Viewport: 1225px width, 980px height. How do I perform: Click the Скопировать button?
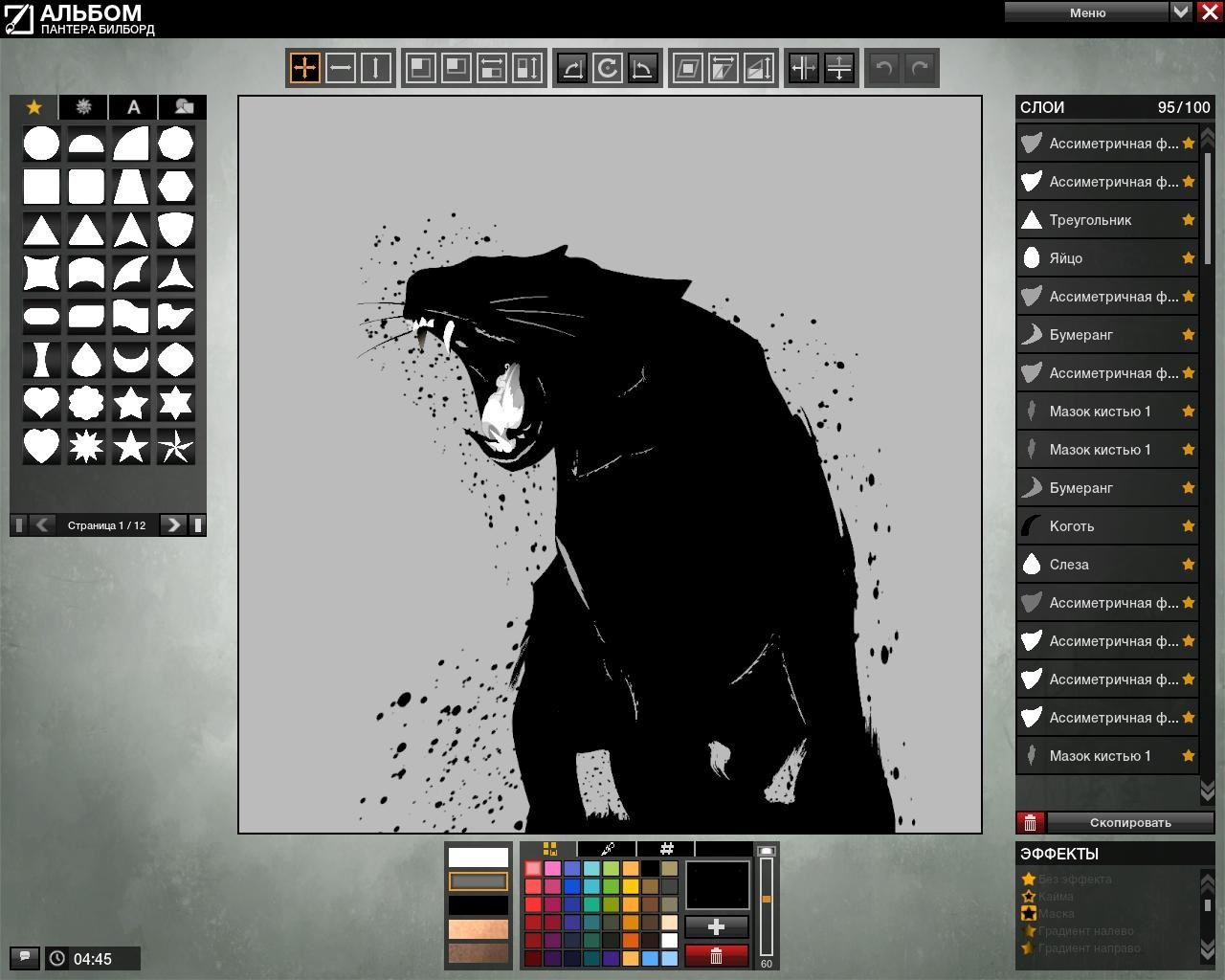coord(1130,822)
